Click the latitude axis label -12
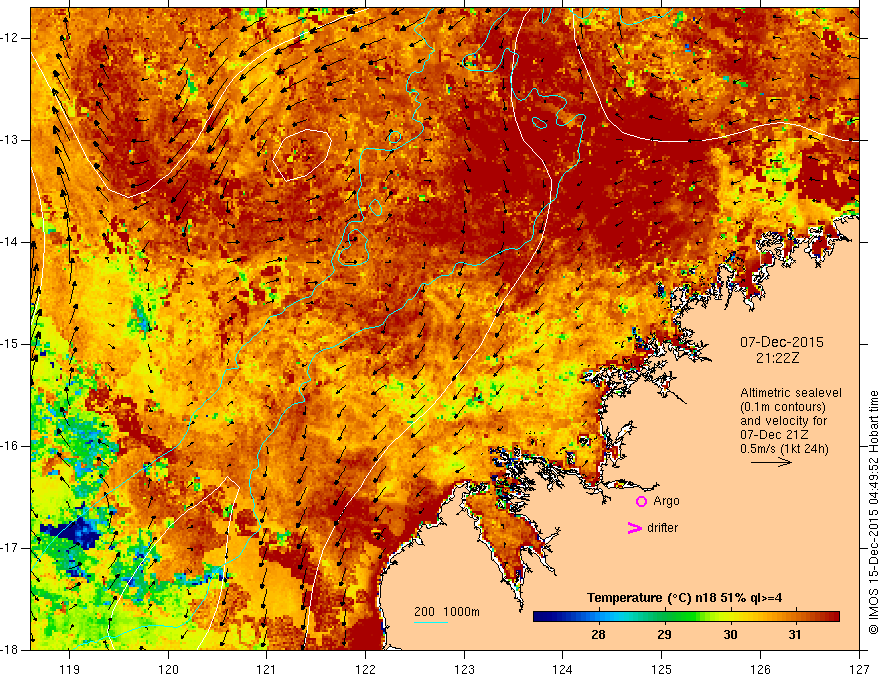This screenshot has width=880, height=680. (11, 38)
